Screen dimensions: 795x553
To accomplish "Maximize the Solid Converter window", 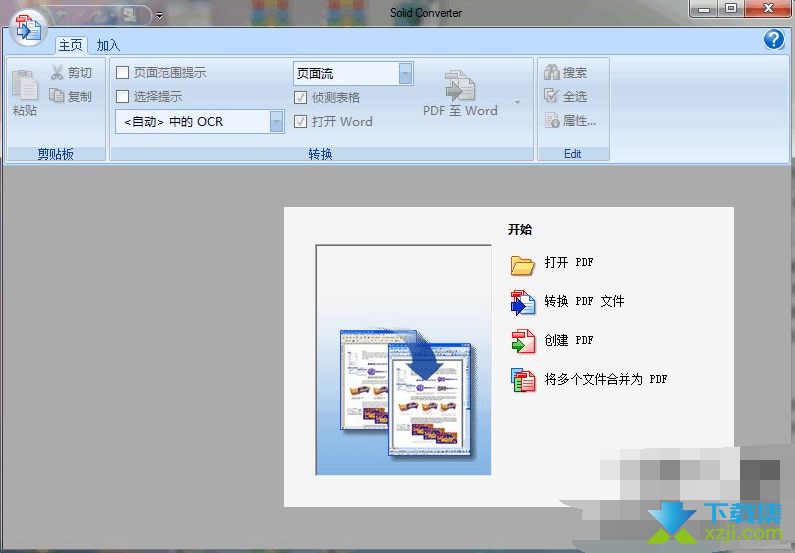I will pyautogui.click(x=731, y=9).
